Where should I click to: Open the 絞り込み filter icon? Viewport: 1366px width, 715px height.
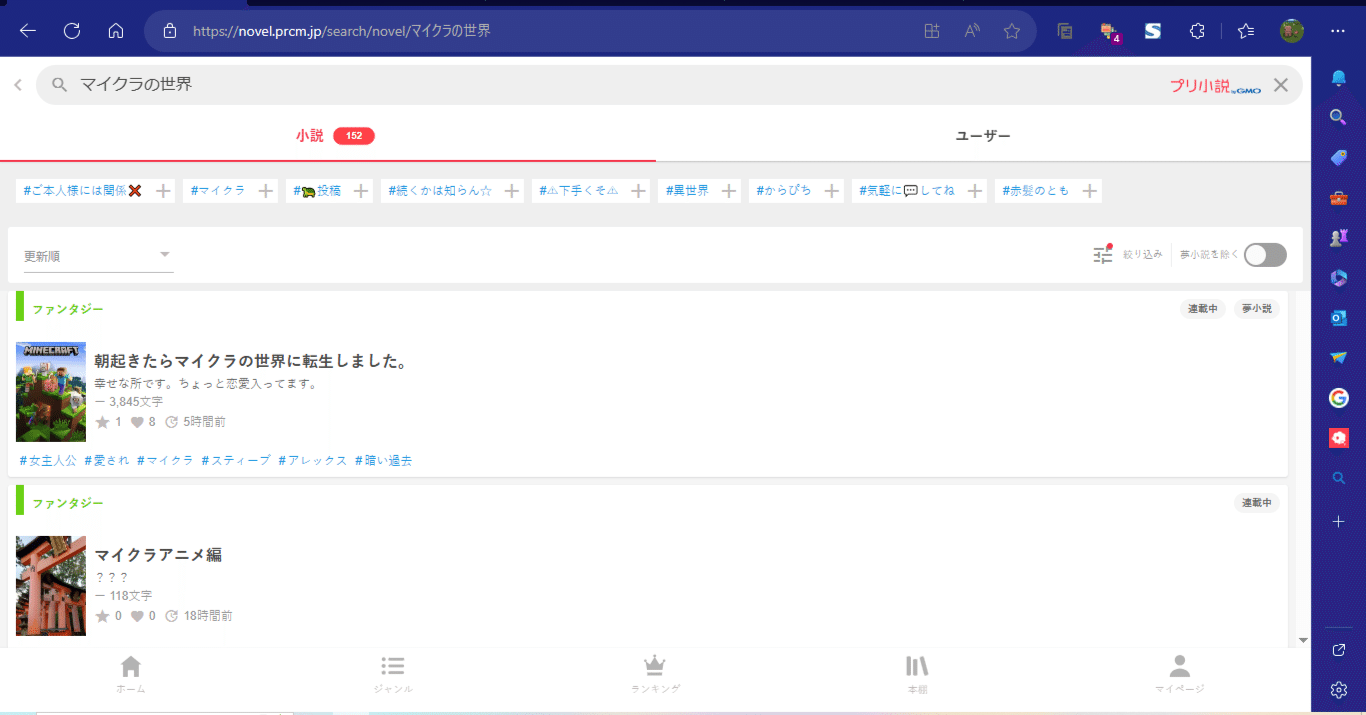pos(1102,254)
